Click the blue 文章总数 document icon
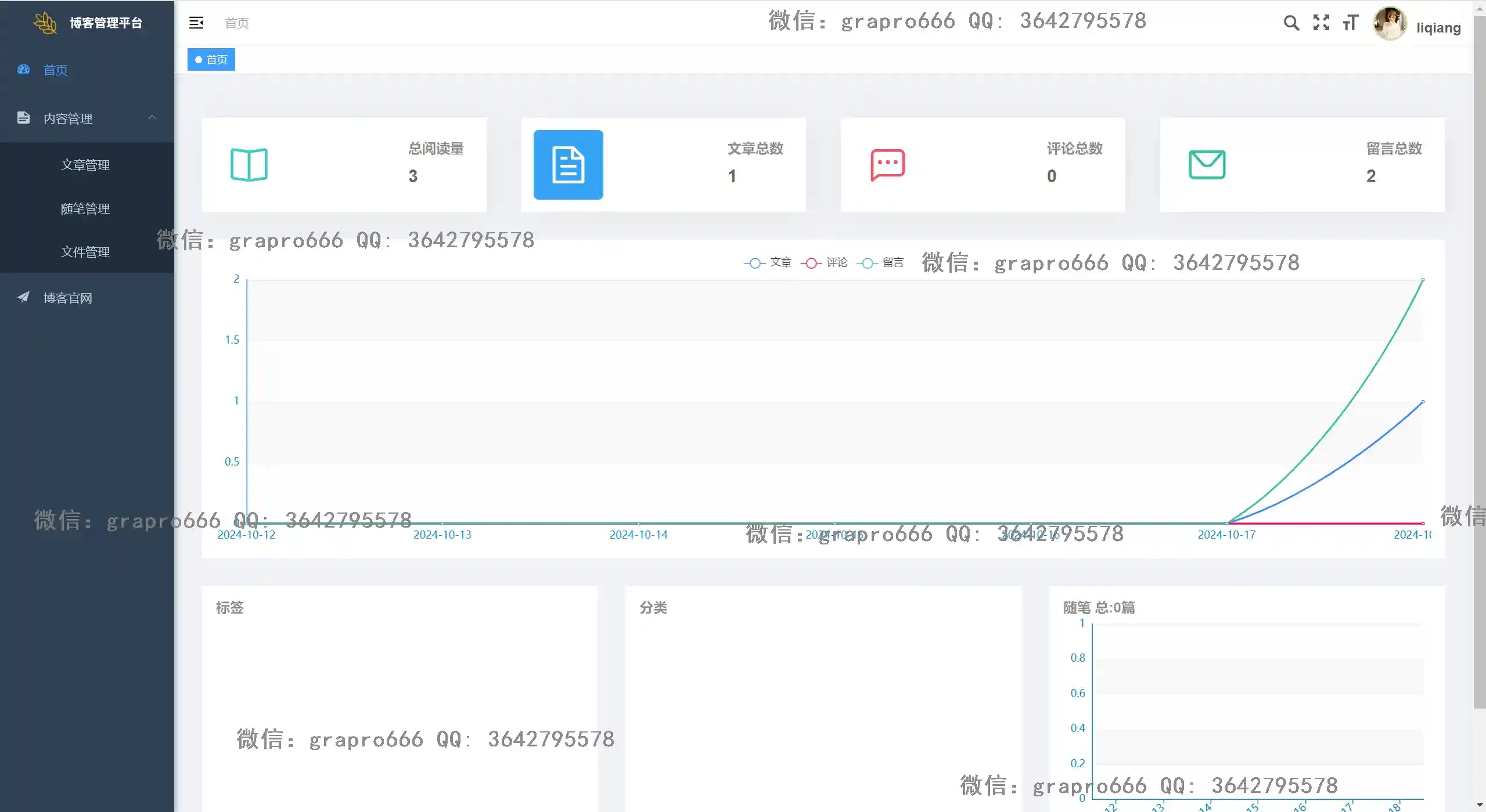This screenshot has height=812, width=1486. point(568,165)
